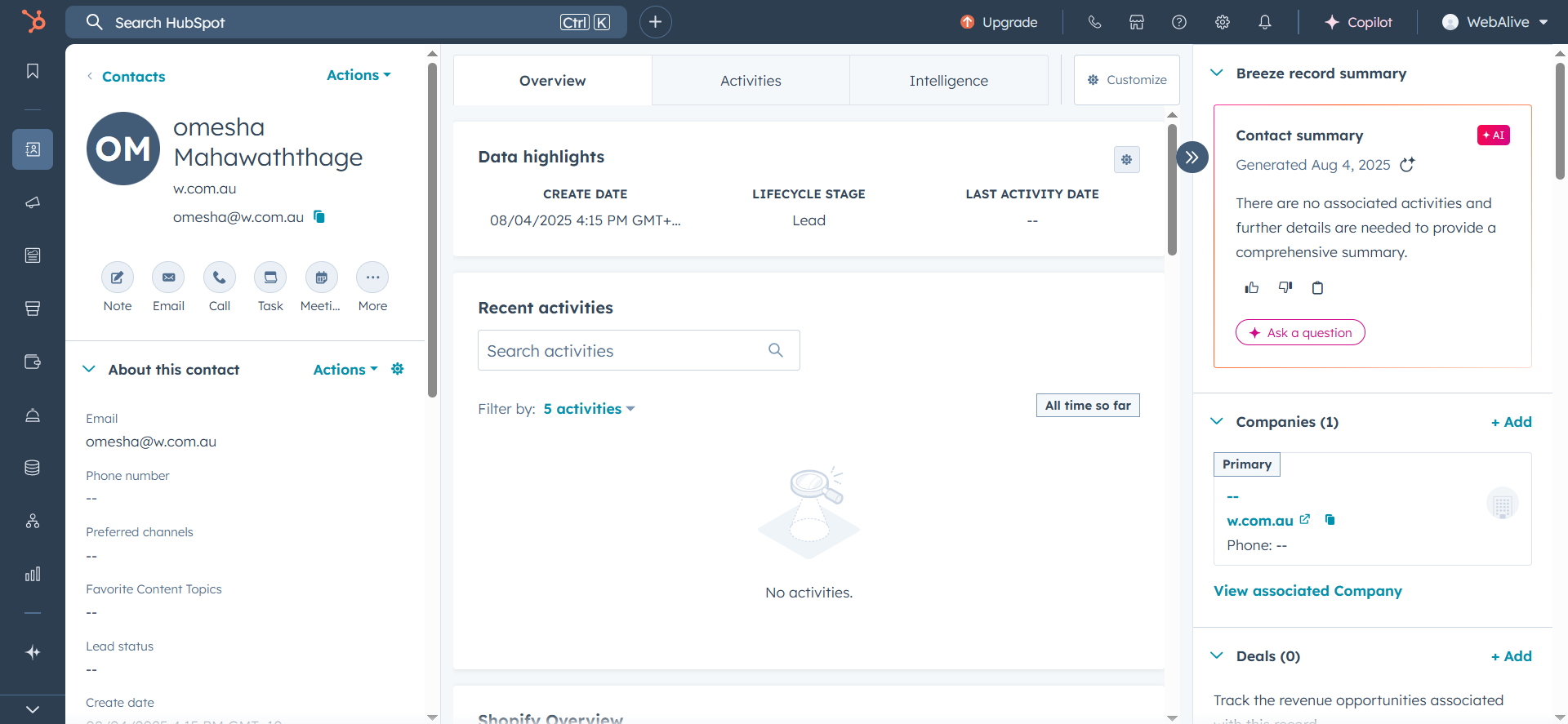Open the Marketing megaphone sidebar icon
This screenshot has width=1568, height=724.
(33, 202)
